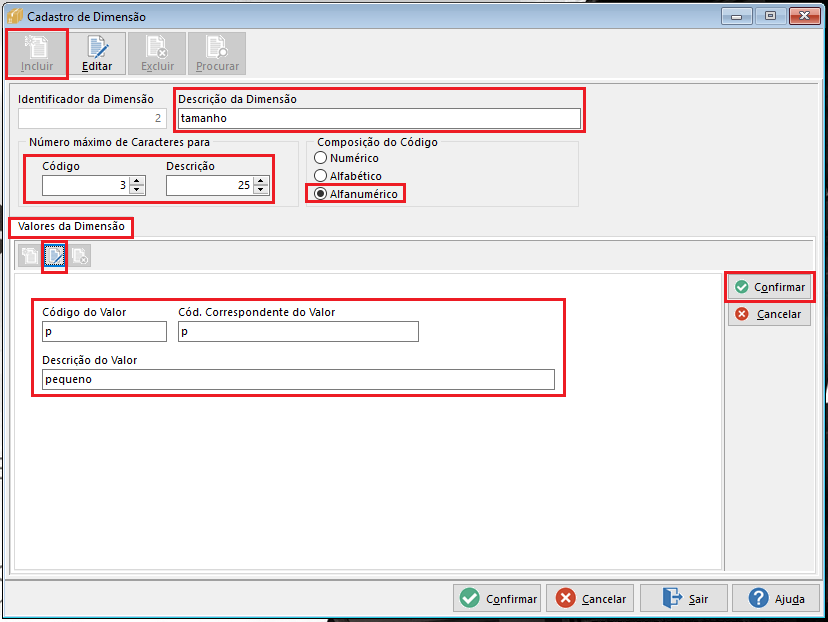Open the Valores da Dimensão tab
Image resolution: width=828 pixels, height=622 pixels.
(x=71, y=227)
